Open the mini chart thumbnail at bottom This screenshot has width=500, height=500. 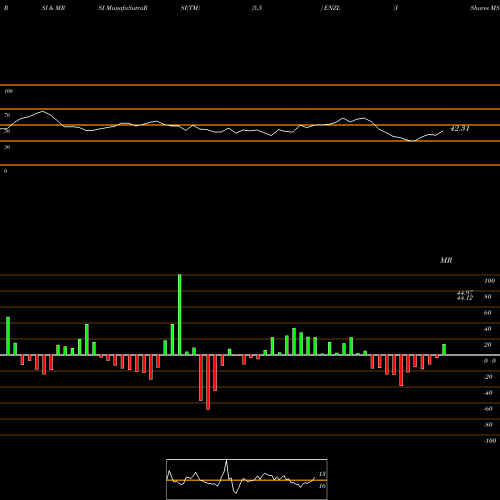[x=247, y=479]
